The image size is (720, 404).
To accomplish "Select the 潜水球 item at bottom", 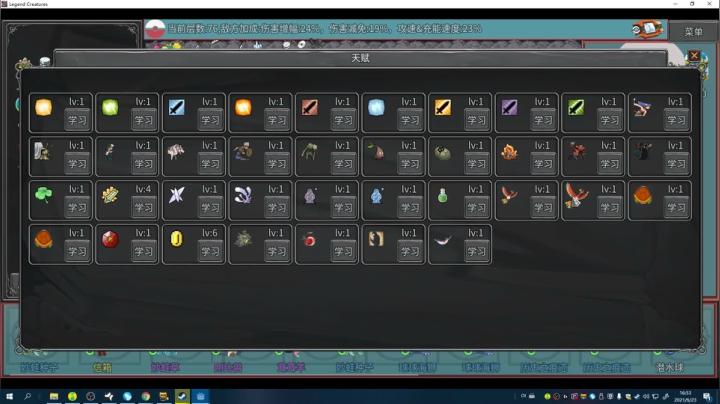I will [669, 367].
